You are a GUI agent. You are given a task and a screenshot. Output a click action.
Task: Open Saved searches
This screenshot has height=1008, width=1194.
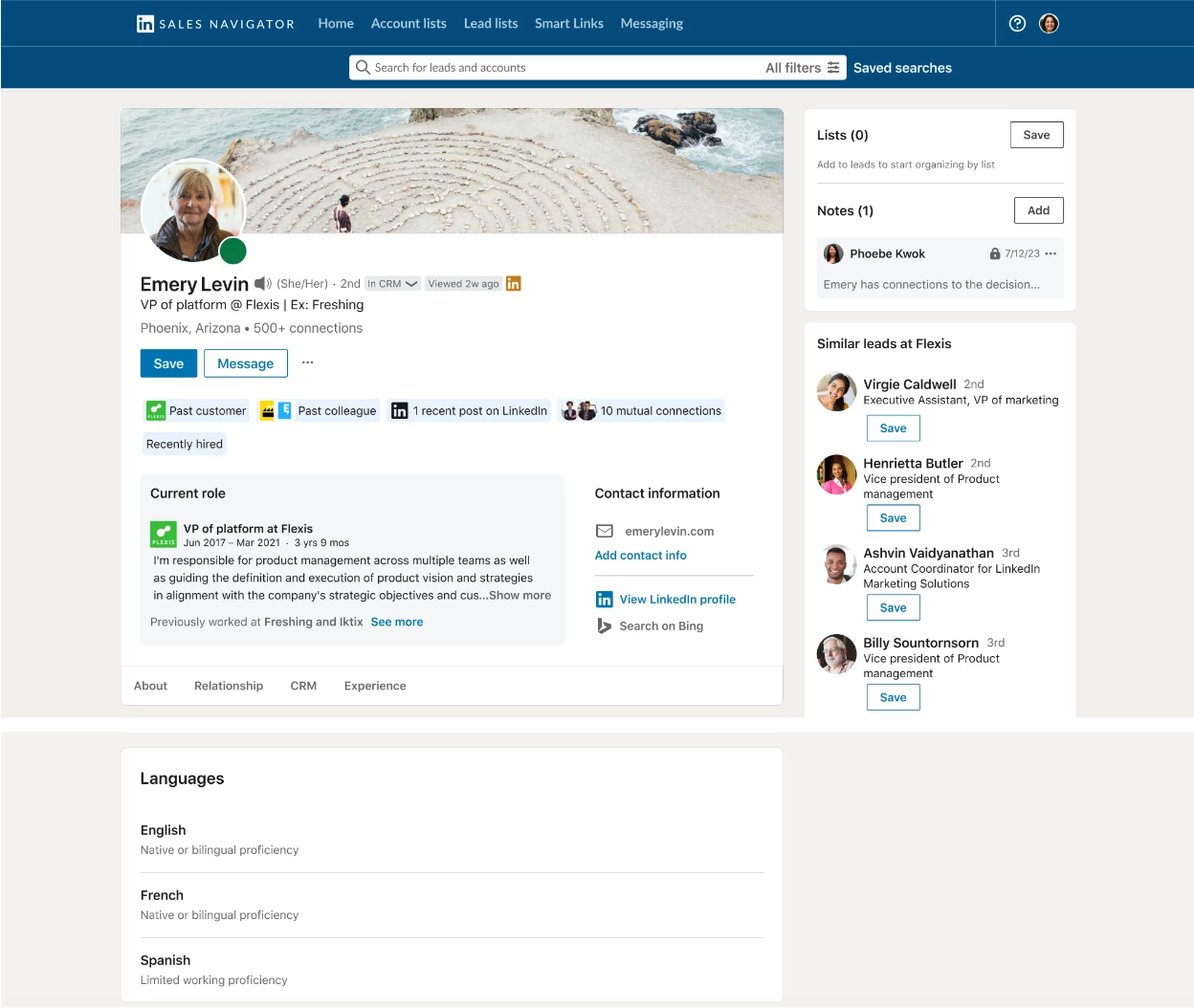click(902, 68)
